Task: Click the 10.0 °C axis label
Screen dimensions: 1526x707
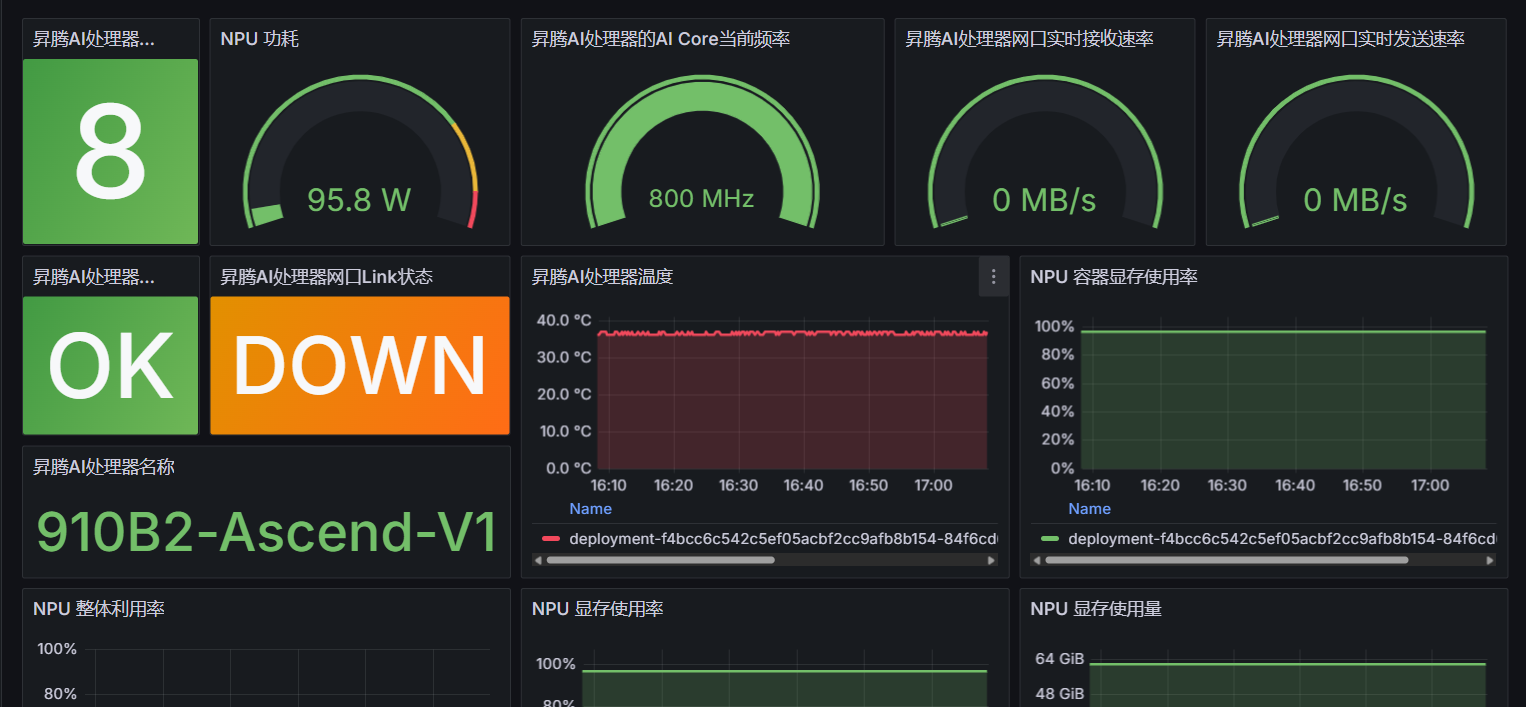Action: (564, 431)
